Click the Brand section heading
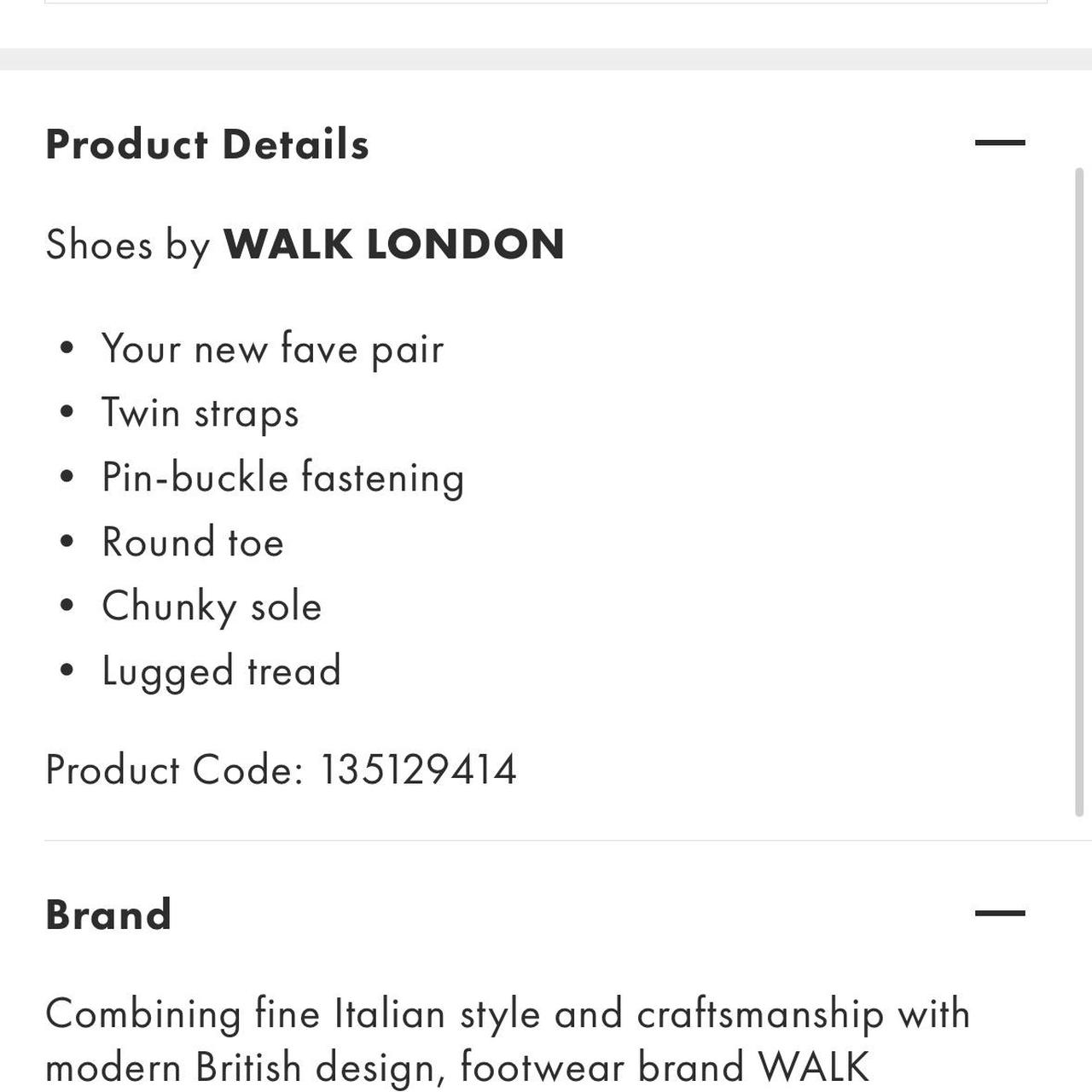Image resolution: width=1092 pixels, height=1092 pixels. [x=108, y=915]
